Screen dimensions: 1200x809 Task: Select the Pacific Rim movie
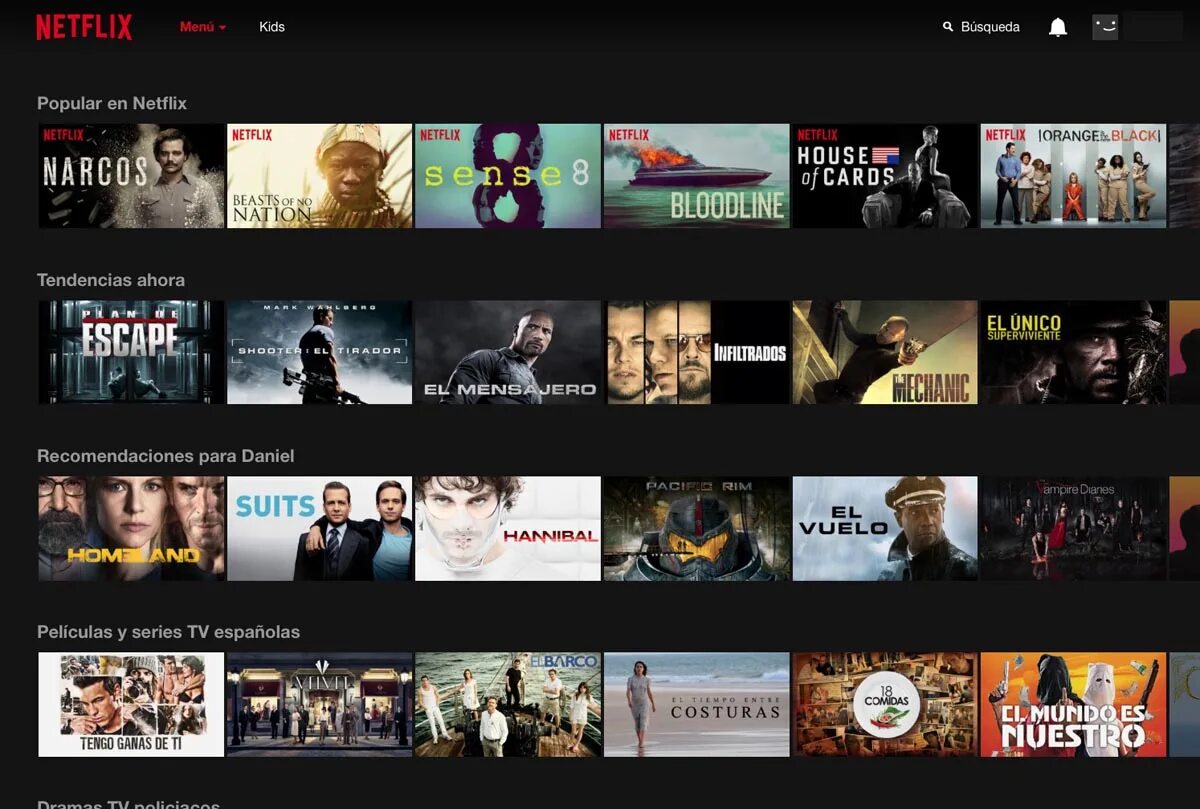pyautogui.click(x=697, y=528)
